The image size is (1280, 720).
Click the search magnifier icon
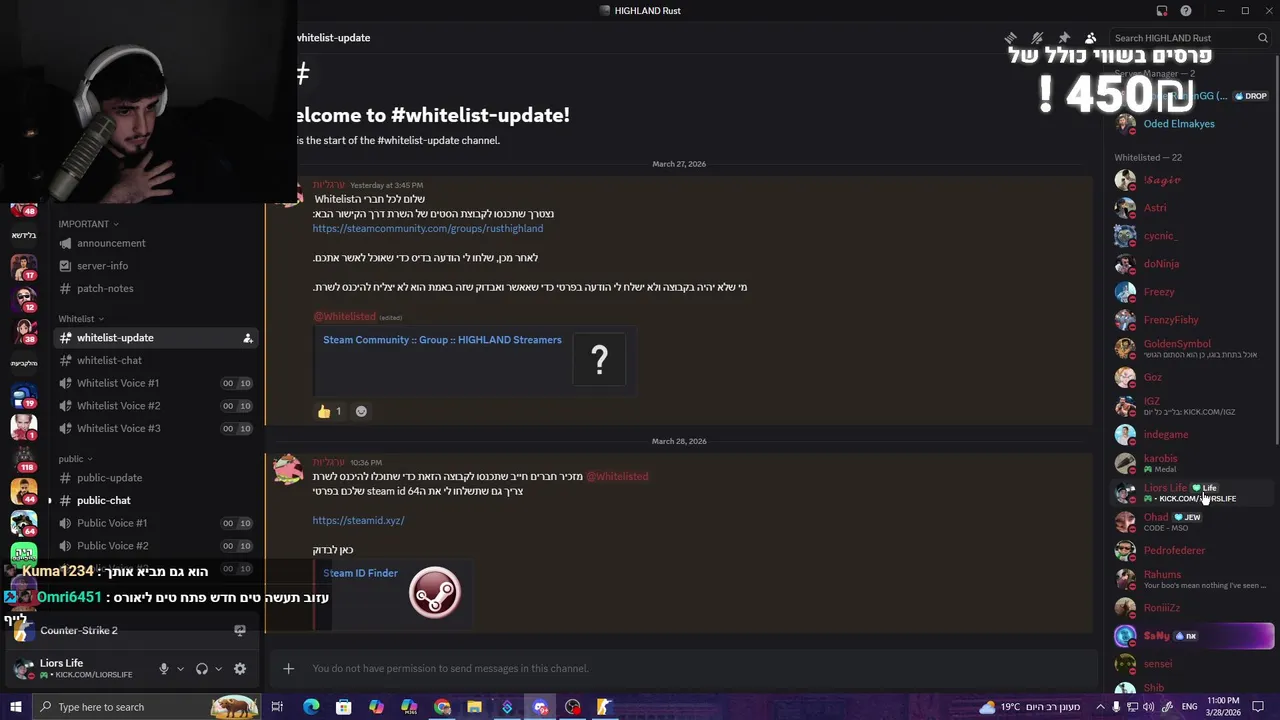(x=1263, y=38)
